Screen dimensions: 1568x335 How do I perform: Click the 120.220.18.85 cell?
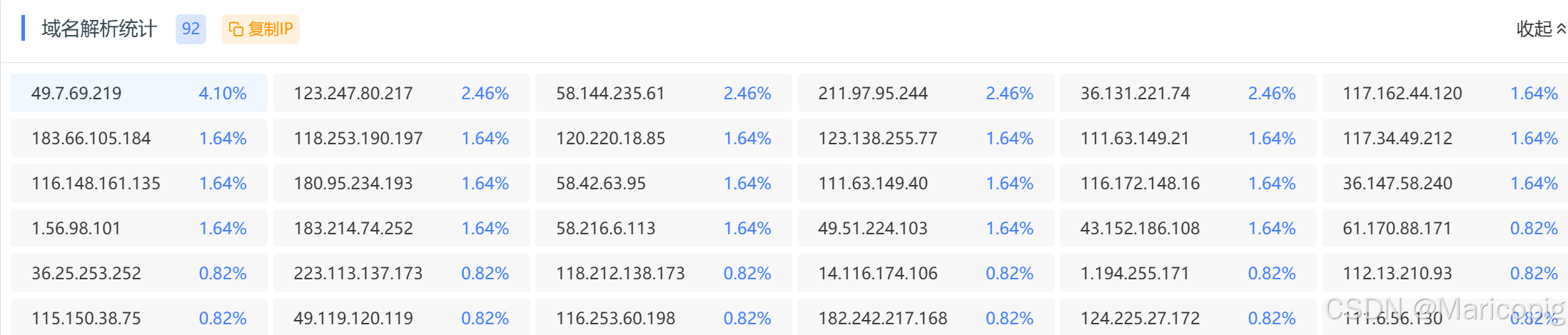coord(664,138)
